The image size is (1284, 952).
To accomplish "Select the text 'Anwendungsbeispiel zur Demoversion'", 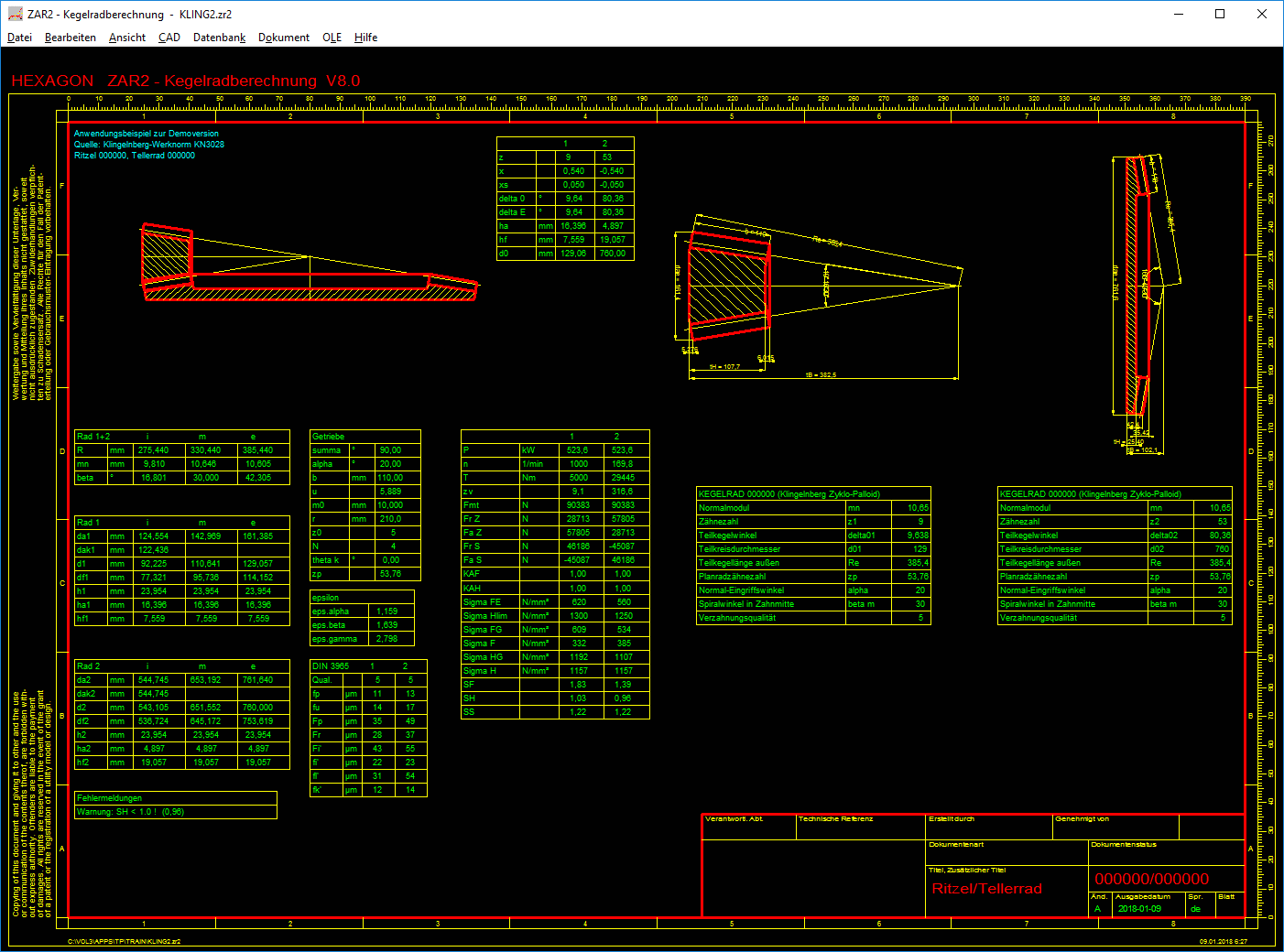I will [x=147, y=134].
